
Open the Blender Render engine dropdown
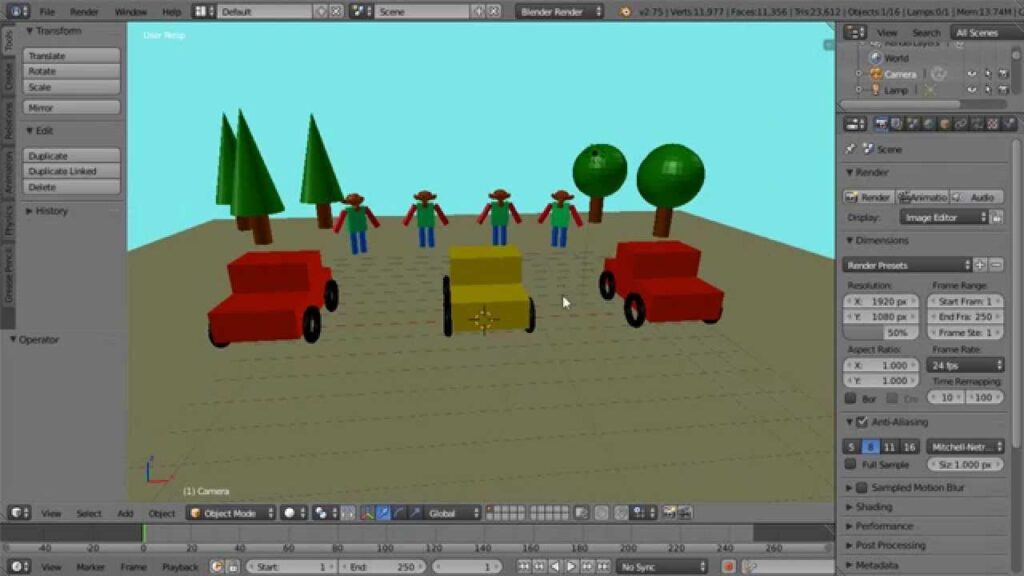pyautogui.click(x=559, y=12)
